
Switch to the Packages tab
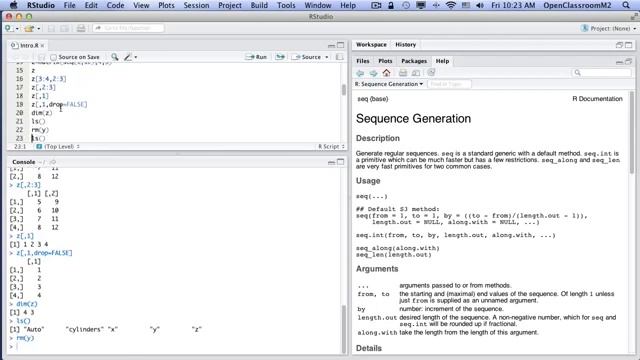point(414,61)
